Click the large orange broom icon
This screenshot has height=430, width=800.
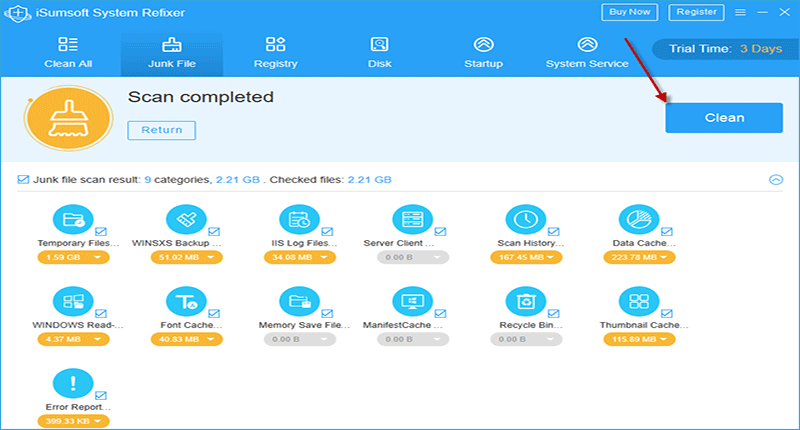[x=68, y=118]
